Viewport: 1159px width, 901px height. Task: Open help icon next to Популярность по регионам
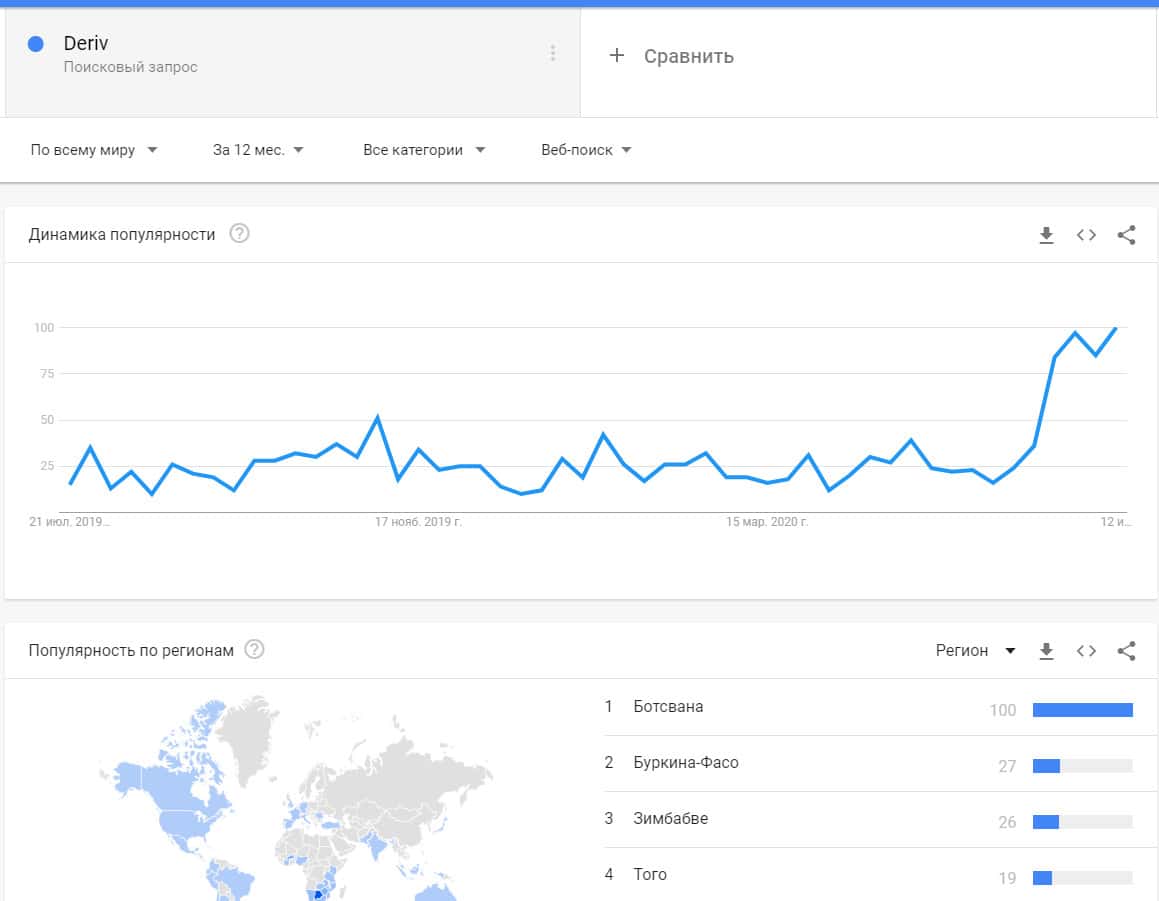click(255, 650)
